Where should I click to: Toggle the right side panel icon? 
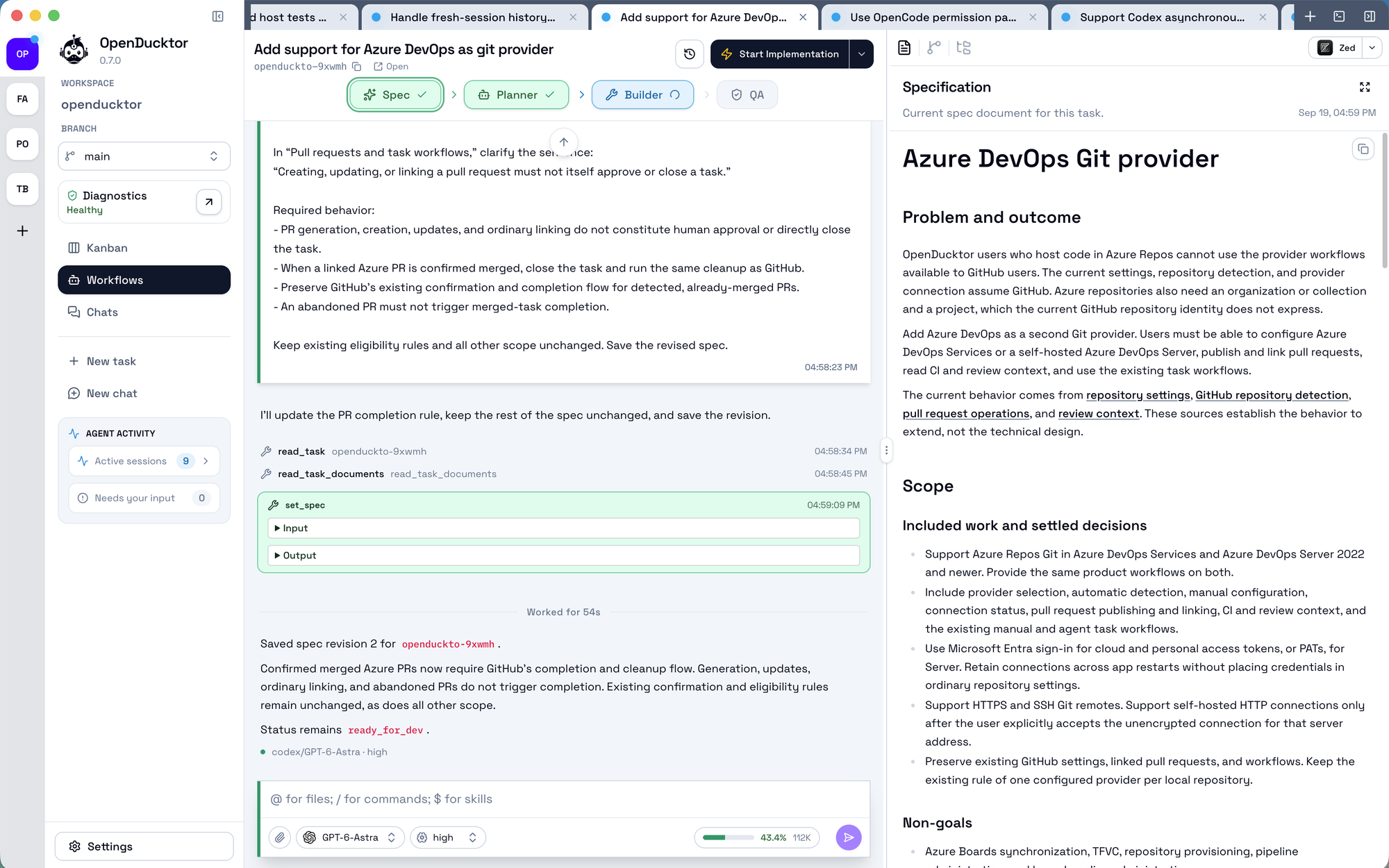click(1370, 17)
